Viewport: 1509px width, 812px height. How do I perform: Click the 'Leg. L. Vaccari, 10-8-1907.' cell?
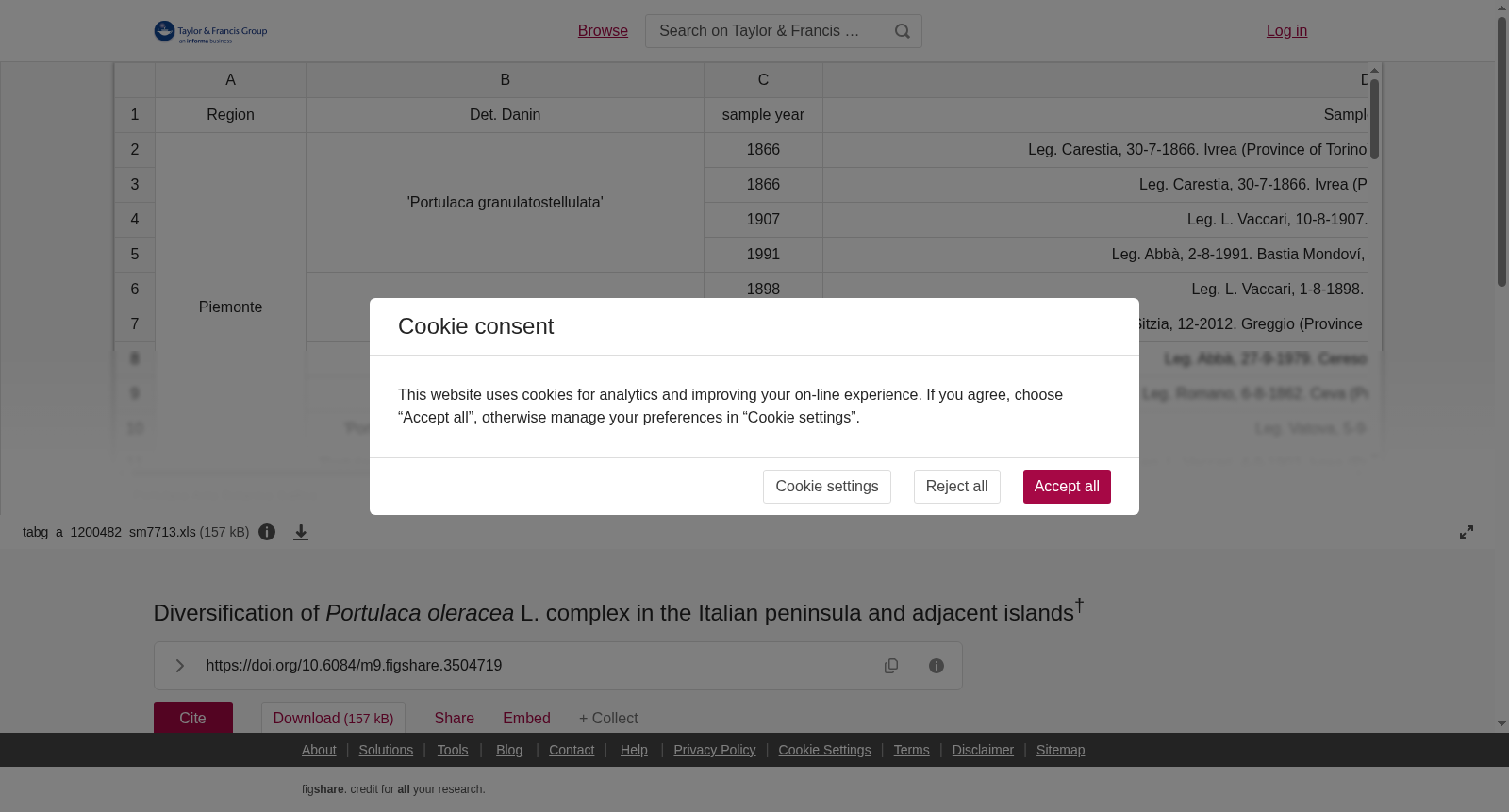pyautogui.click(x=1095, y=220)
